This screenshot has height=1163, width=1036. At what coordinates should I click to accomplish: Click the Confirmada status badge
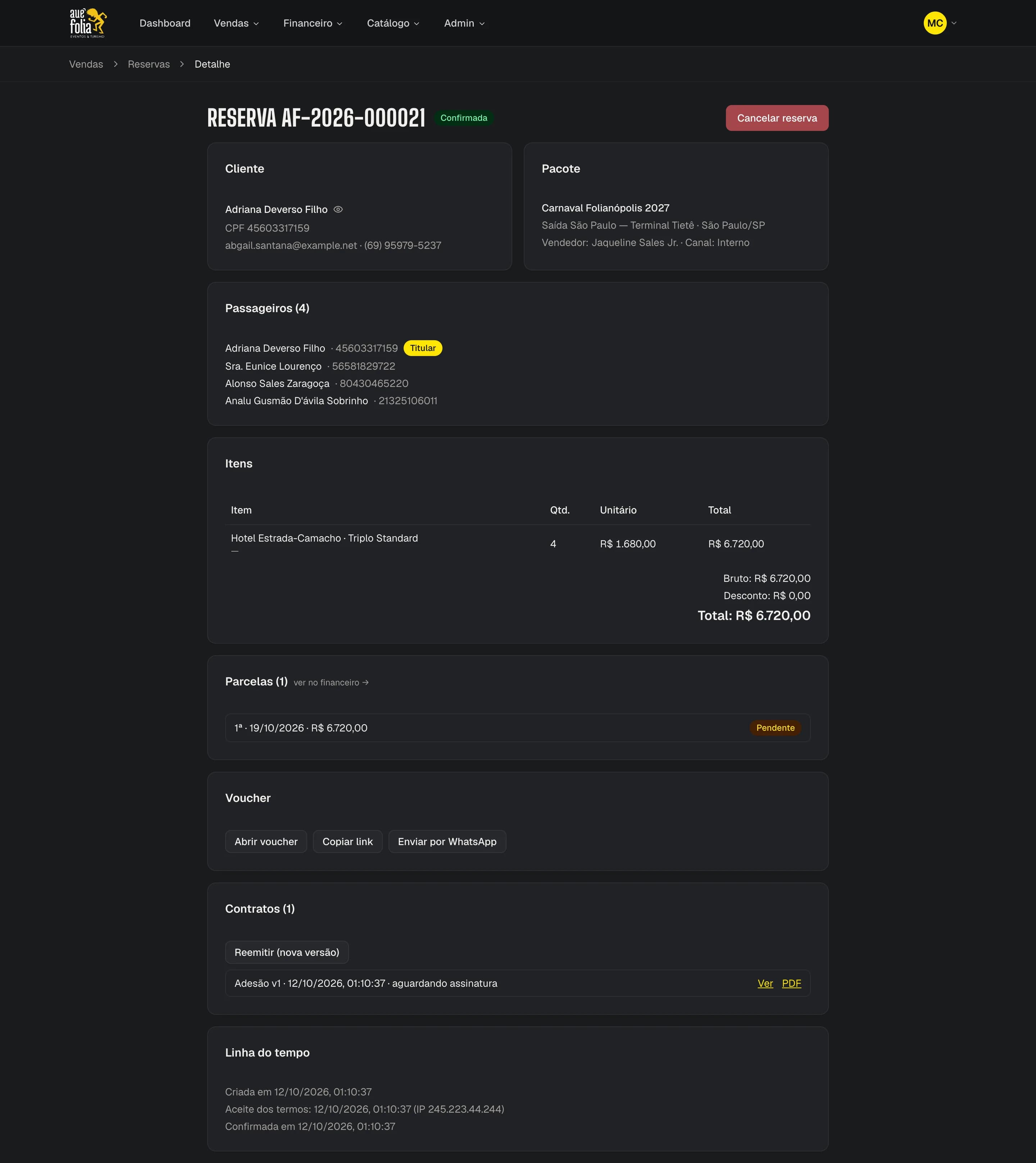[464, 118]
